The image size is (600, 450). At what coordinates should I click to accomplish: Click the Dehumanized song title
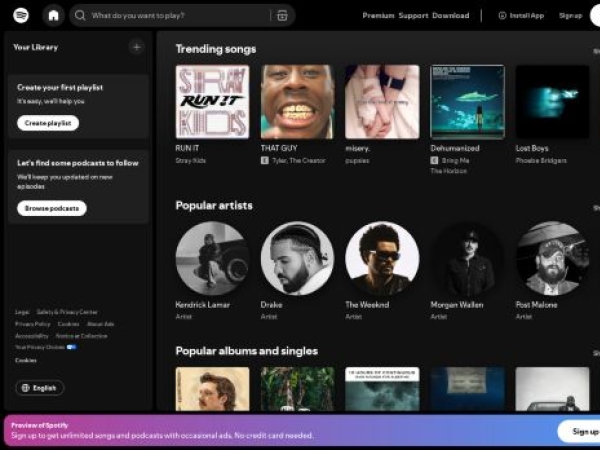coord(455,148)
